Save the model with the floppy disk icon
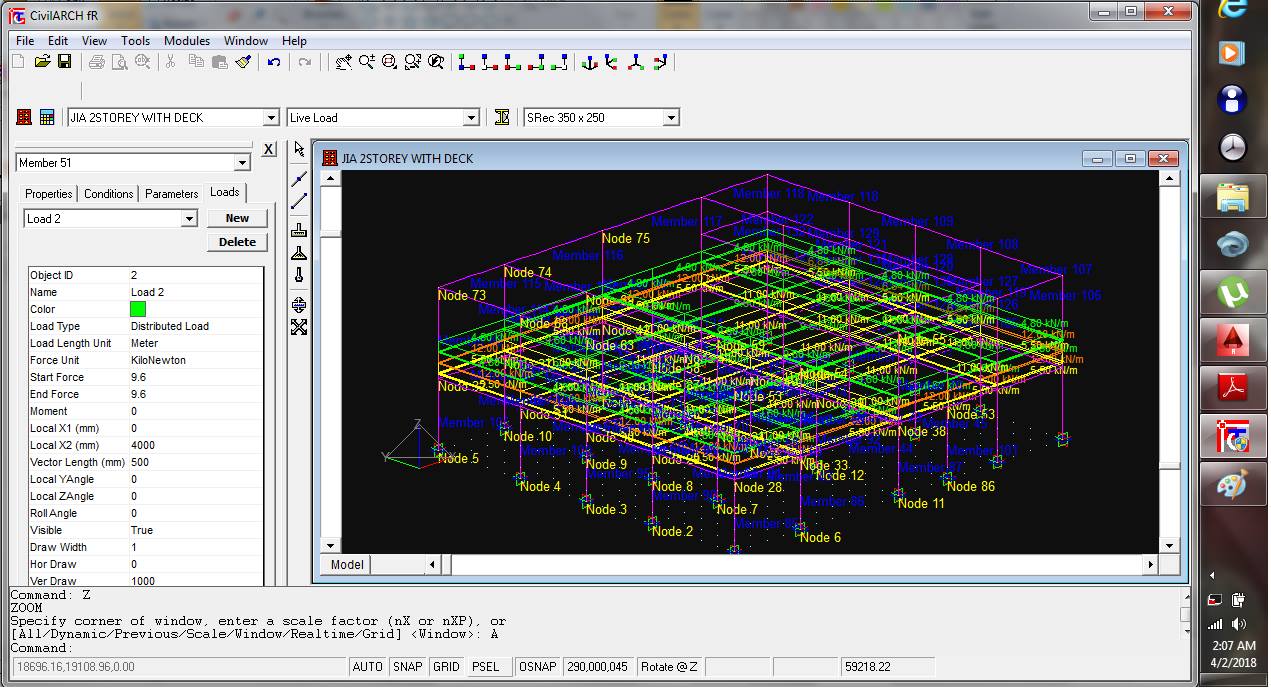 [64, 62]
